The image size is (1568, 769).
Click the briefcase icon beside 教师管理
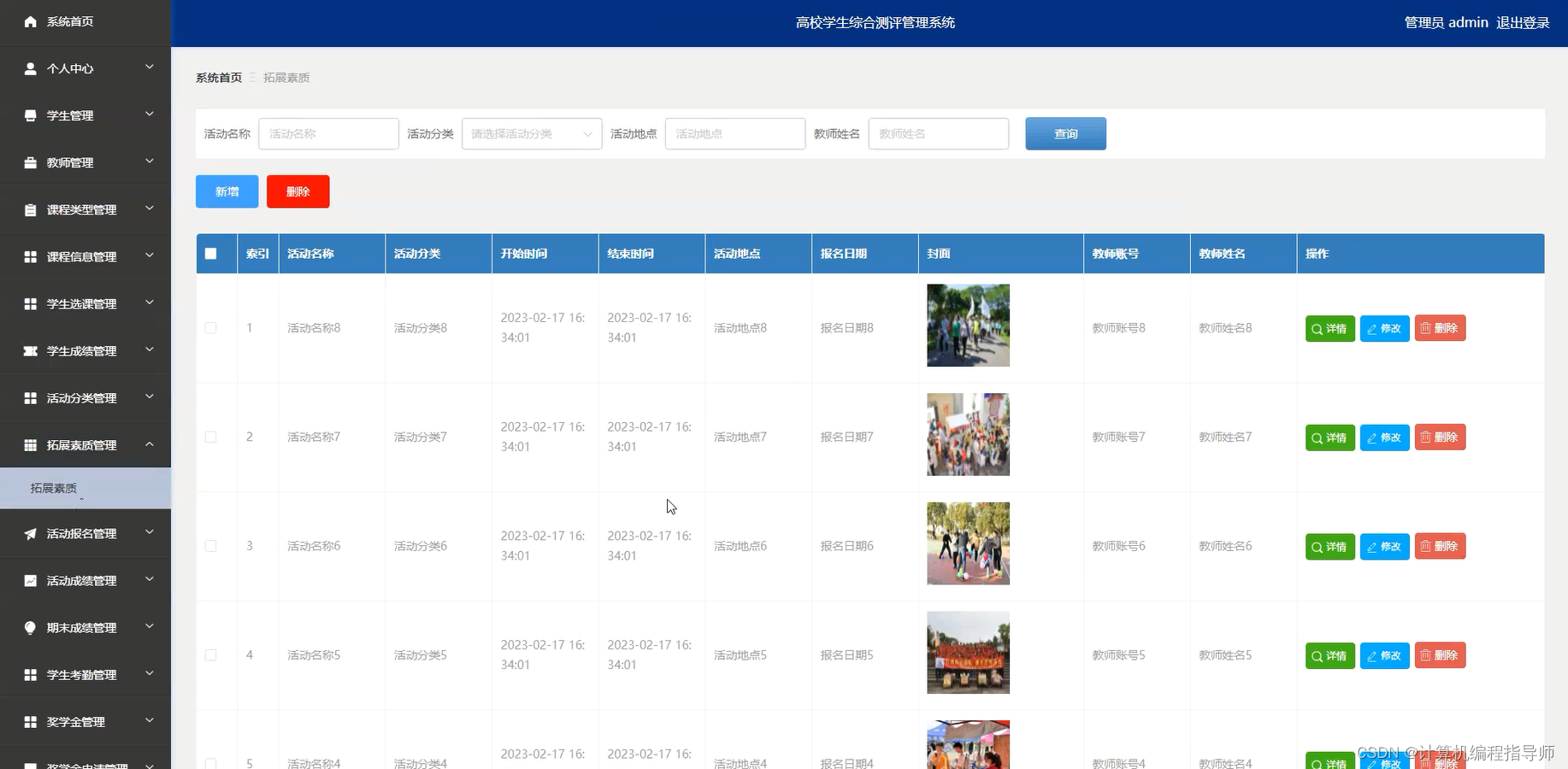pos(30,162)
